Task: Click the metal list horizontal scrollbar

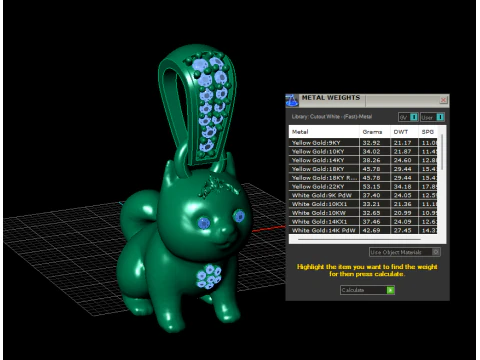Action: pos(359,239)
